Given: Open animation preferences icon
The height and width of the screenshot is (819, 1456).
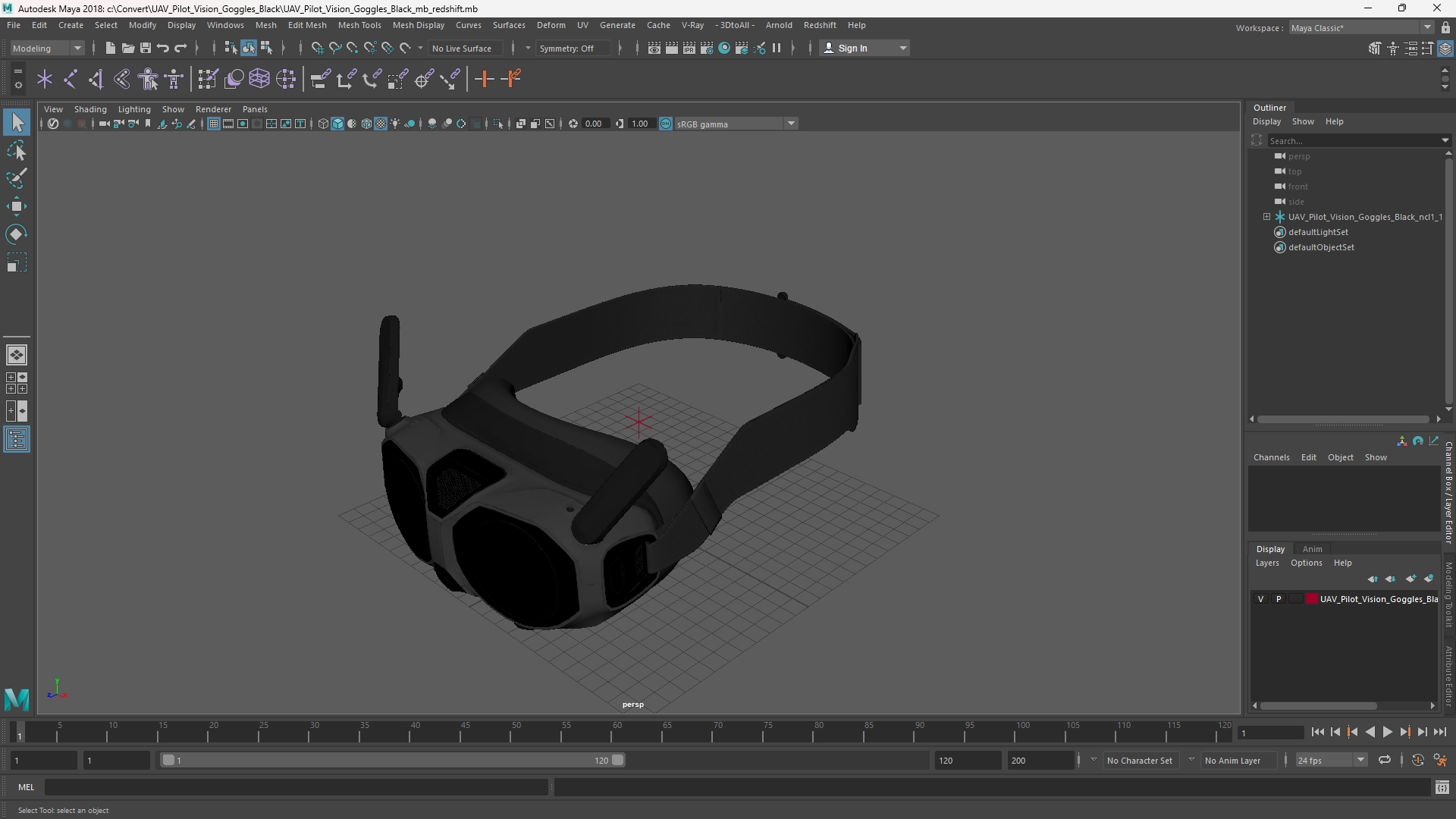Looking at the screenshot, I should pos(1440,760).
